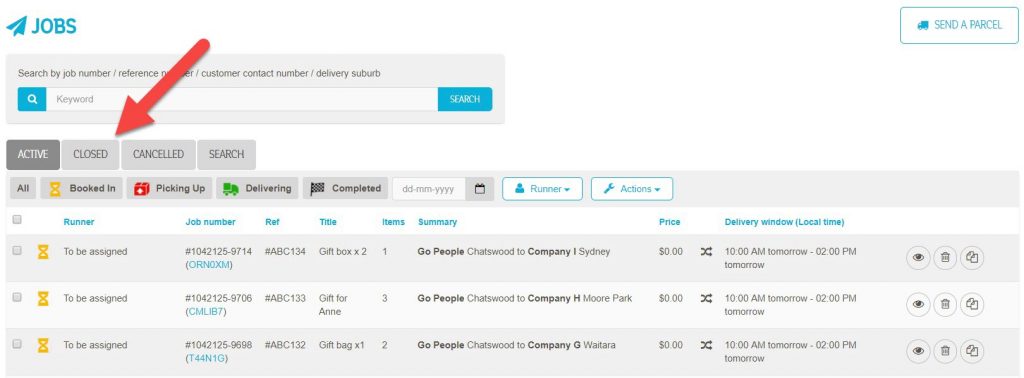This screenshot has height=378, width=1024.
Task: Tick the checkbox for job #ABC134
Action: (x=18, y=251)
